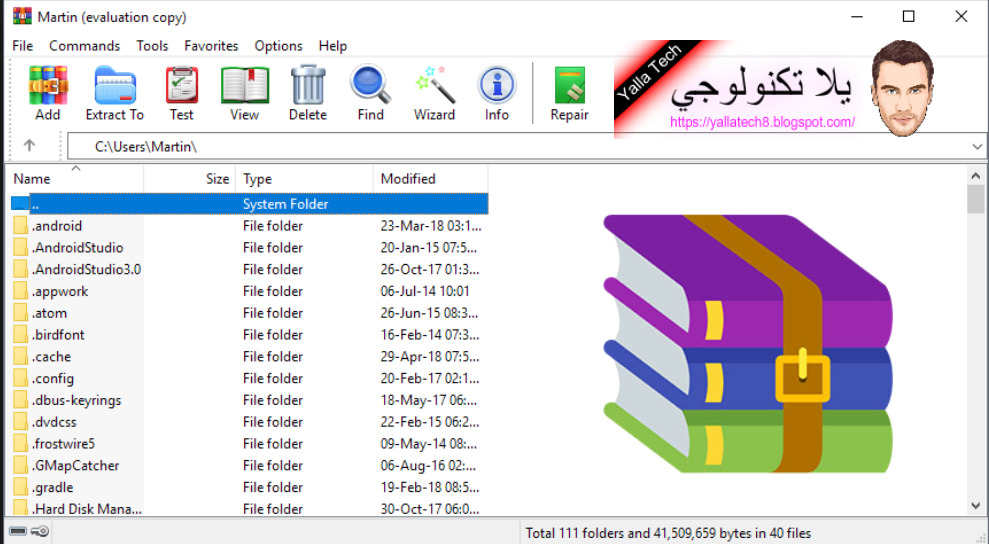Sort list by Modified column

[x=430, y=179]
